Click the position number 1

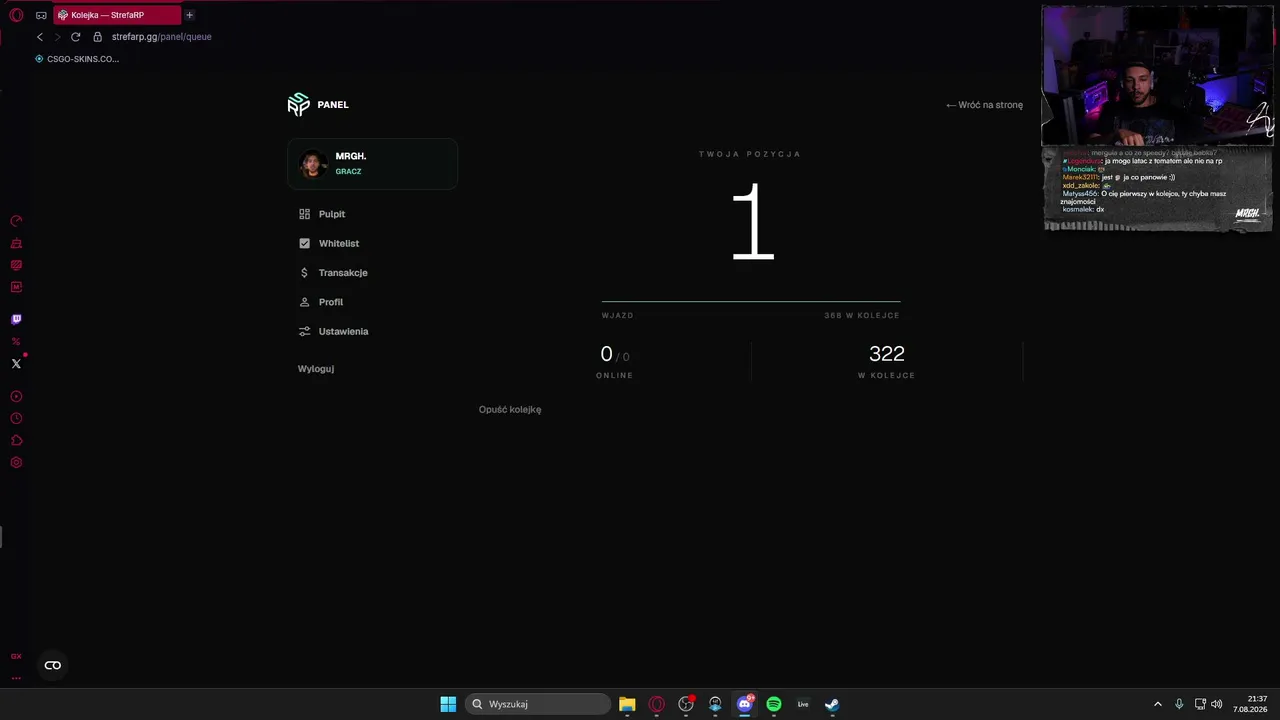tap(753, 222)
